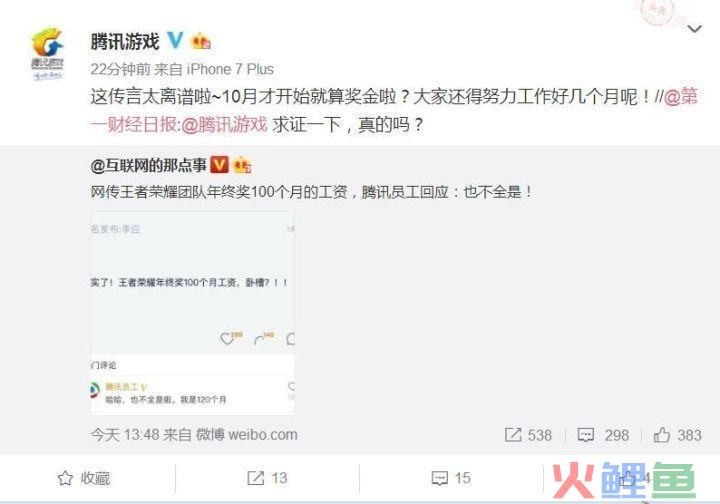The height and width of the screenshot is (504, 720).
Task: Toggle 收藏 favorite star
Action: [x=84, y=478]
